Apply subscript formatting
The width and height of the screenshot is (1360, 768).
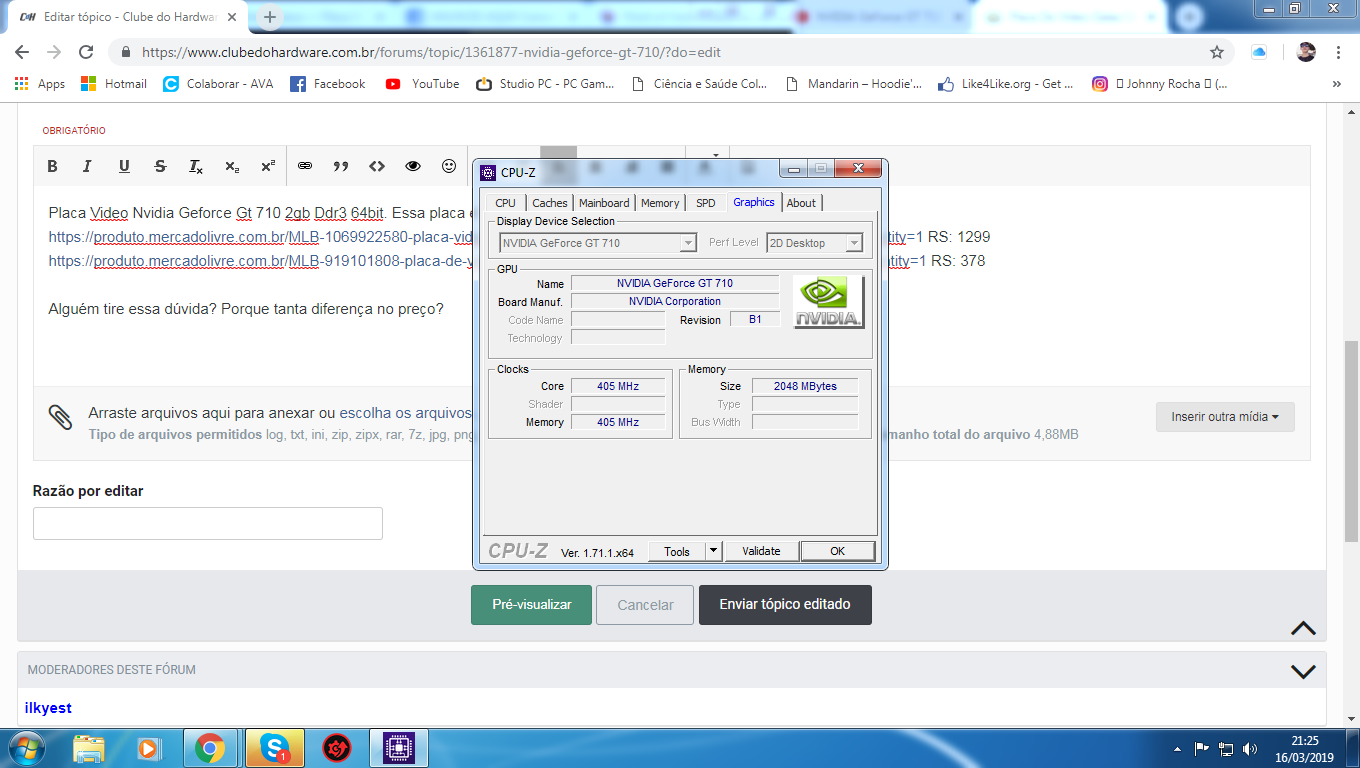[232, 166]
